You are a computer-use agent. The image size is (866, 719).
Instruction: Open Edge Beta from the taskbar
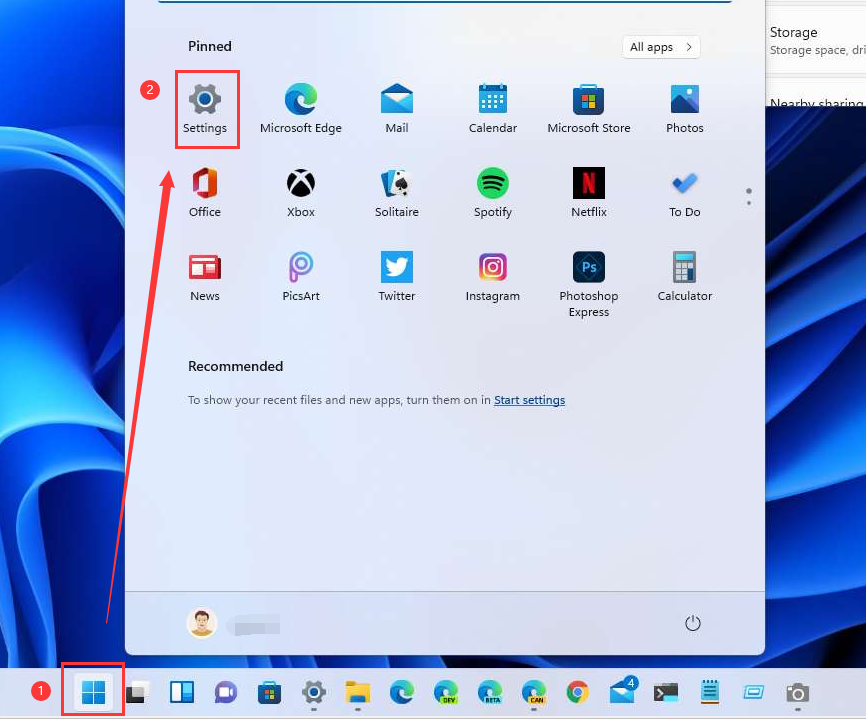pyautogui.click(x=489, y=691)
